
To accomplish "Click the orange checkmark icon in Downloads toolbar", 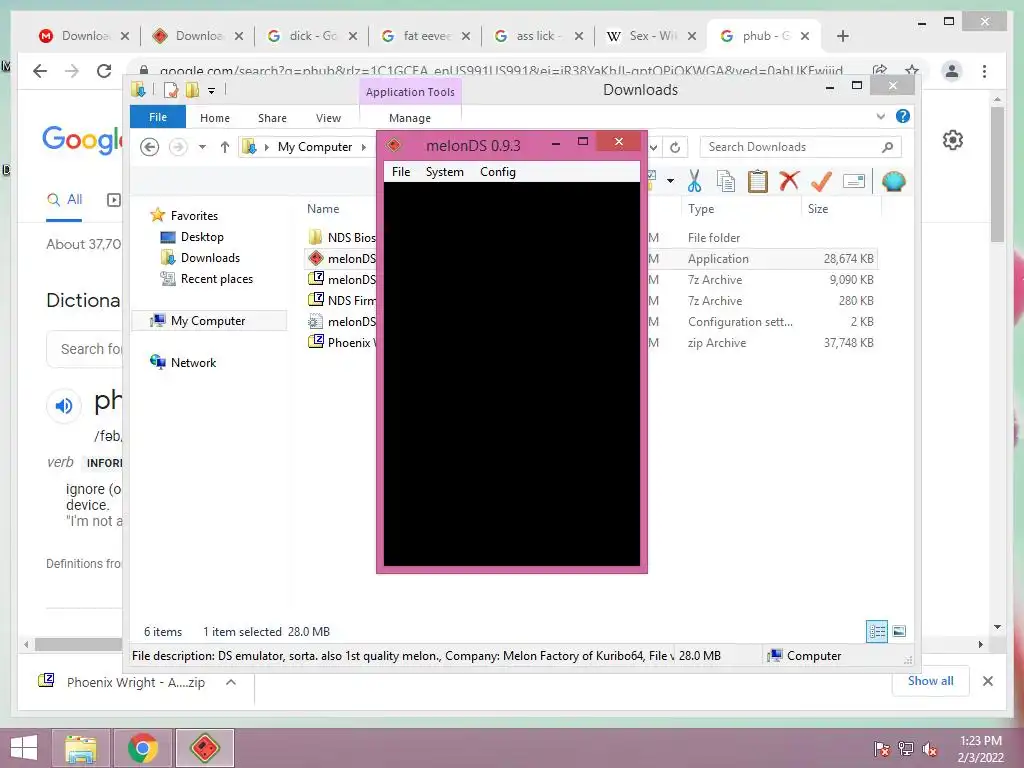I will tap(821, 181).
